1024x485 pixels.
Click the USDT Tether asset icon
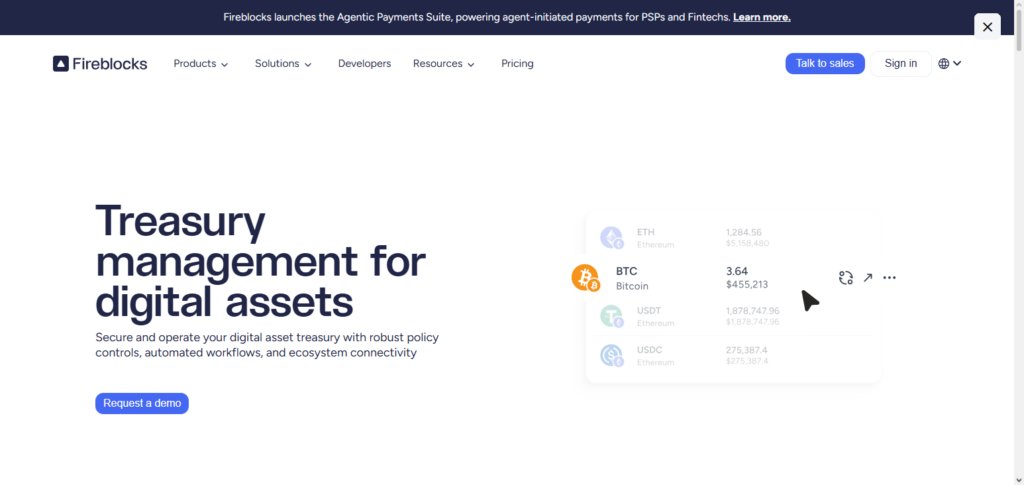[x=612, y=317]
